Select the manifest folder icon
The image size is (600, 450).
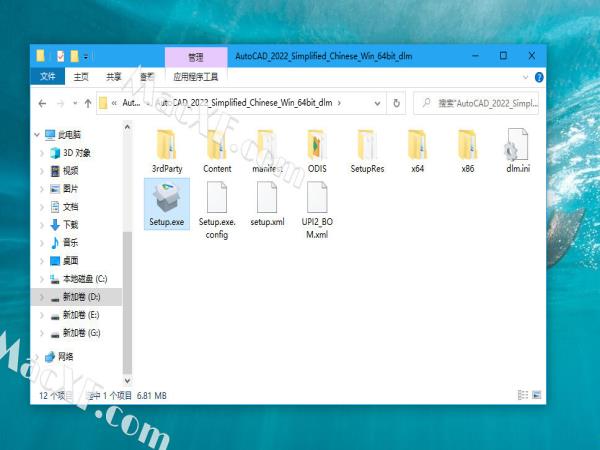pos(267,145)
